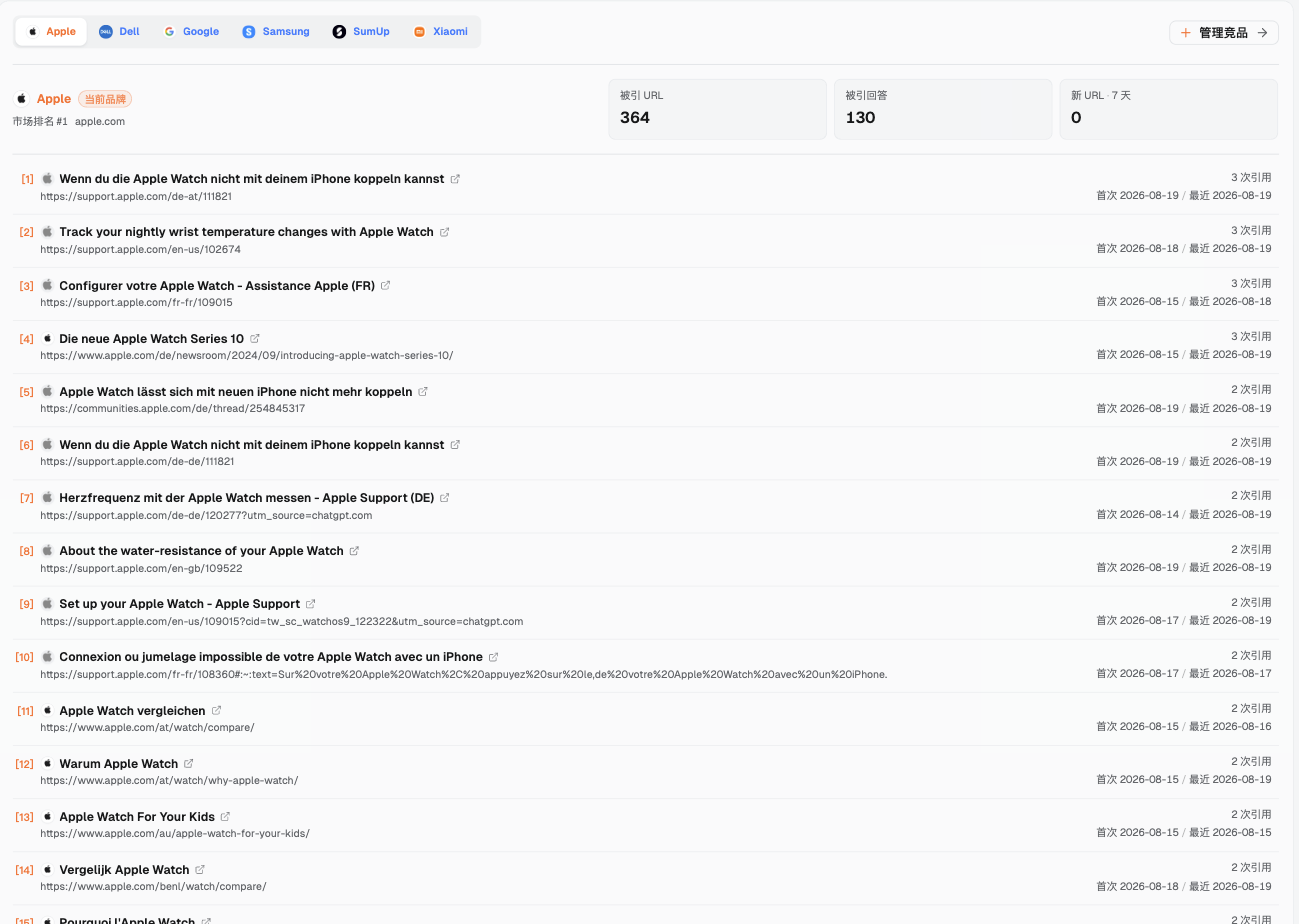Open link Set up your Apple Watch - Apple Support
Viewport: 1299px width, 924px height.
(179, 604)
